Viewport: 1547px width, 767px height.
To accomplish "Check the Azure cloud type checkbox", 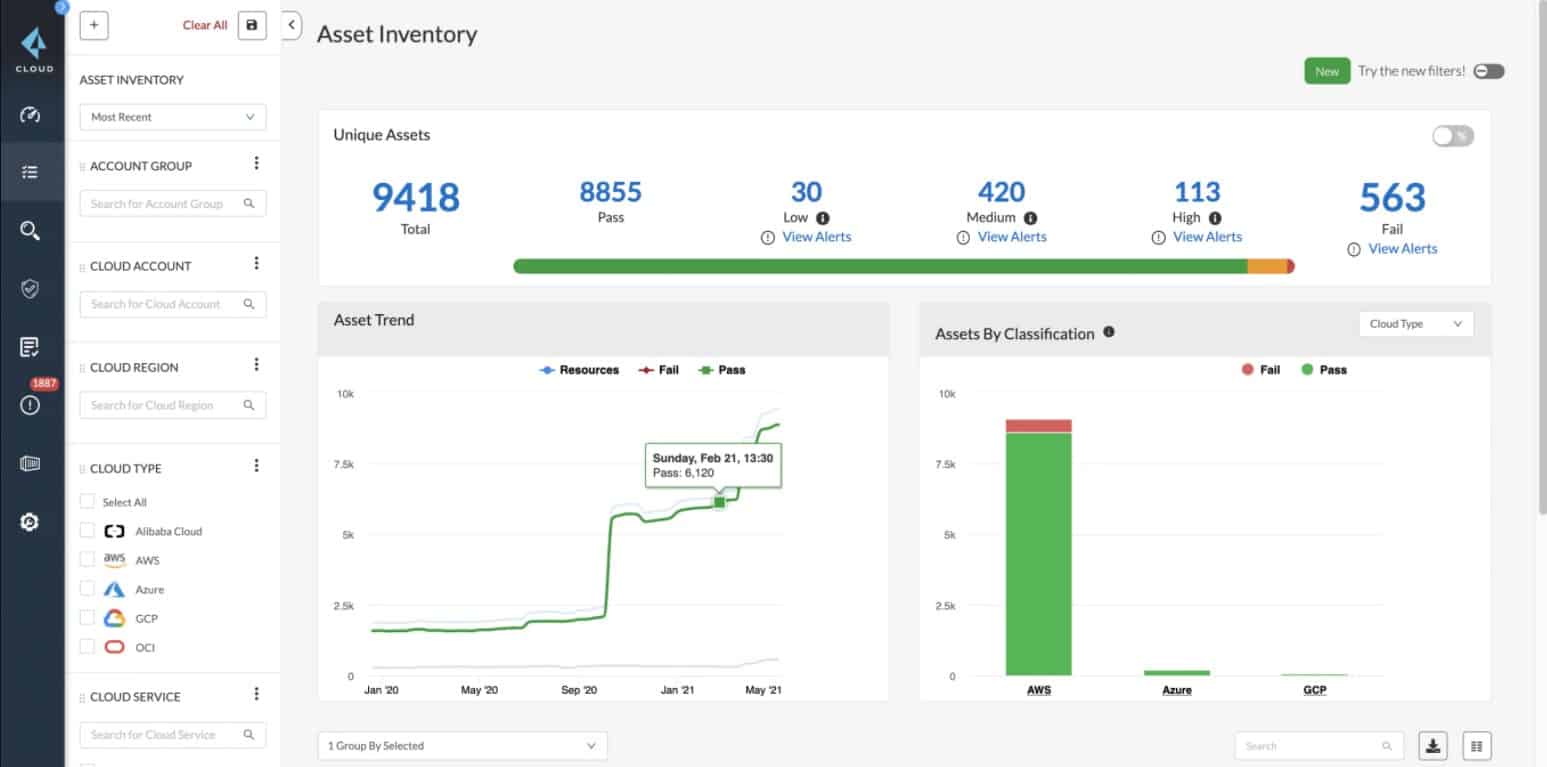I will click(87, 588).
